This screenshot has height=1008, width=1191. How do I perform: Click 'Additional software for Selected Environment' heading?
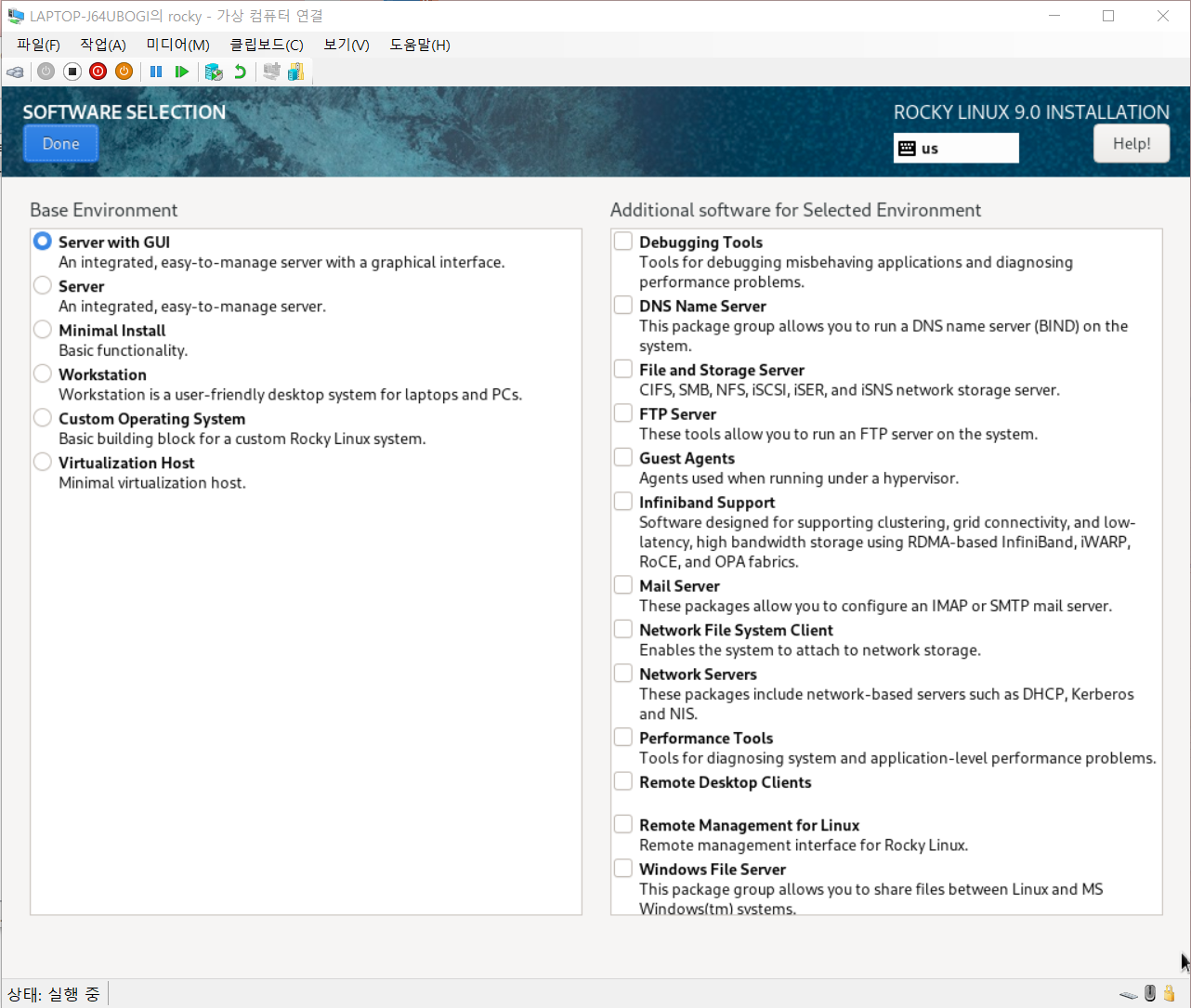click(x=795, y=210)
